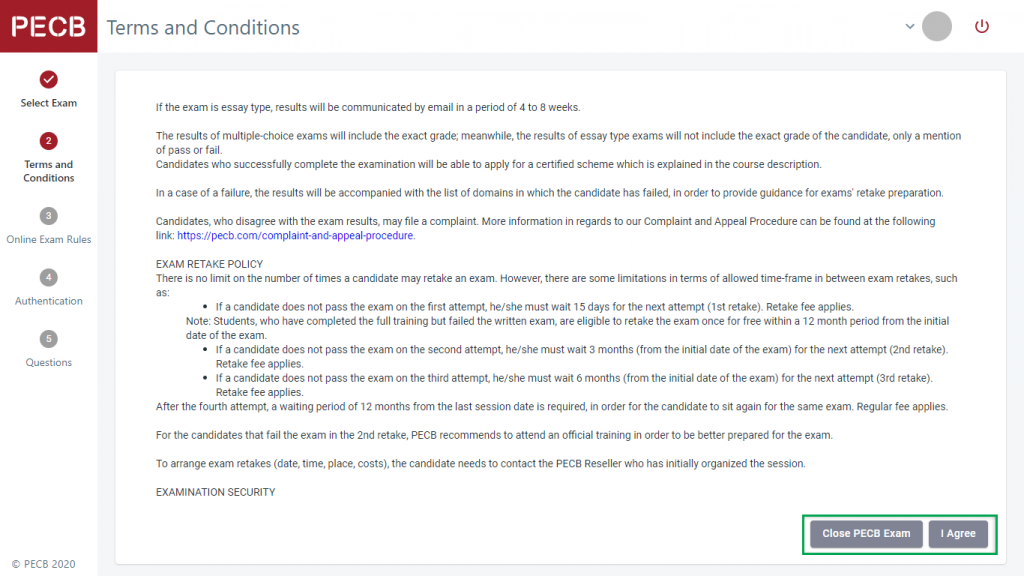
Task: Go to the Select Exam step label
Action: coord(49,103)
